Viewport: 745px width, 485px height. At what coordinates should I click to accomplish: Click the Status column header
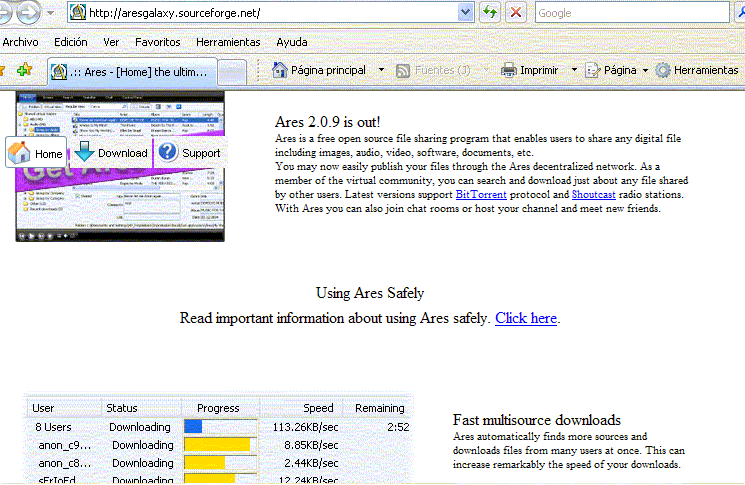[122, 408]
